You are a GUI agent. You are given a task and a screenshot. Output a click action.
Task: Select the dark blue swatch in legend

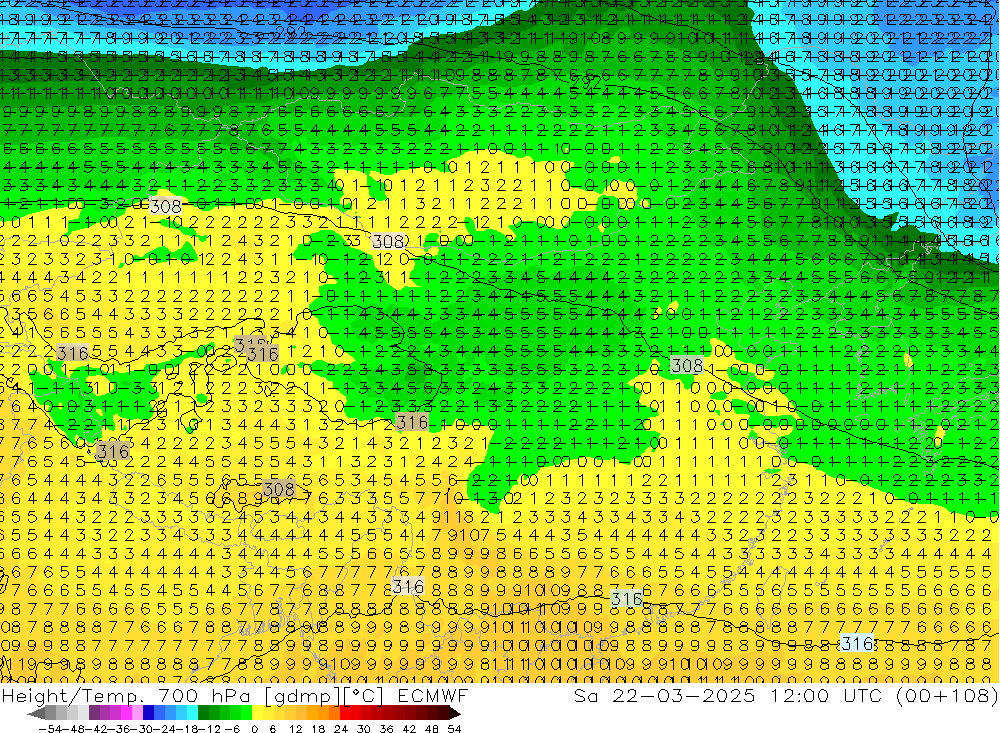[148, 714]
